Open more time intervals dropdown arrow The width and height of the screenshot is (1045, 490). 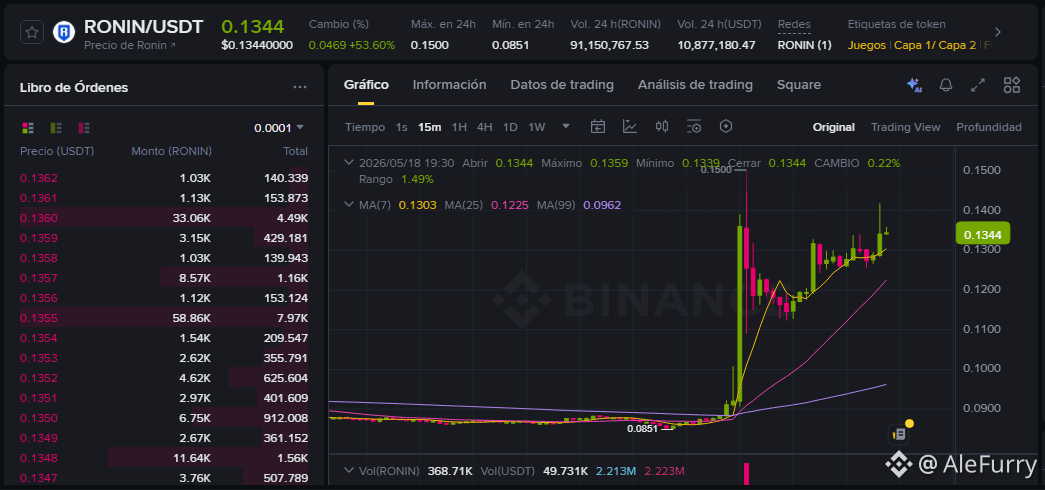click(566, 126)
